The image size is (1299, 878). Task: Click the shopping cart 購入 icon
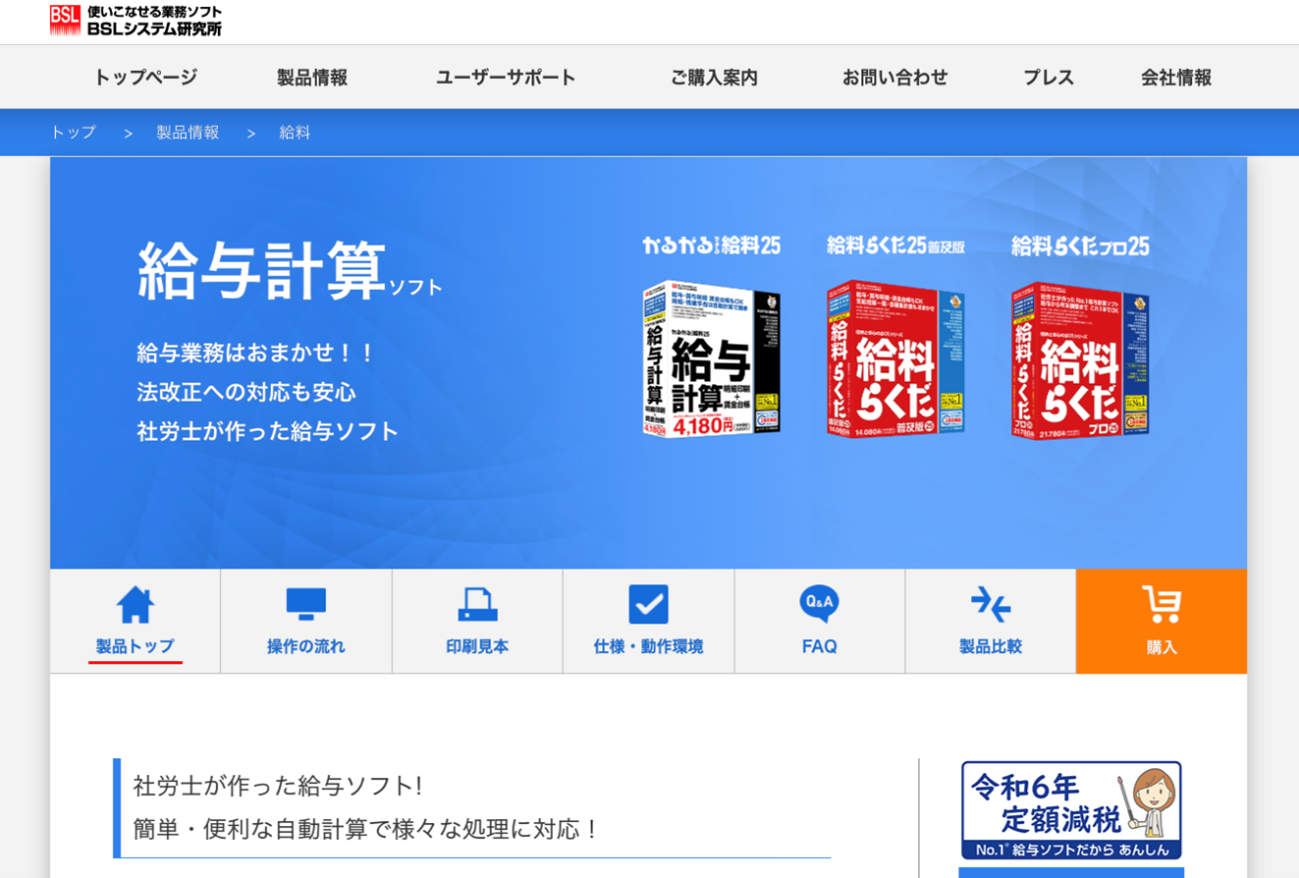1161,604
